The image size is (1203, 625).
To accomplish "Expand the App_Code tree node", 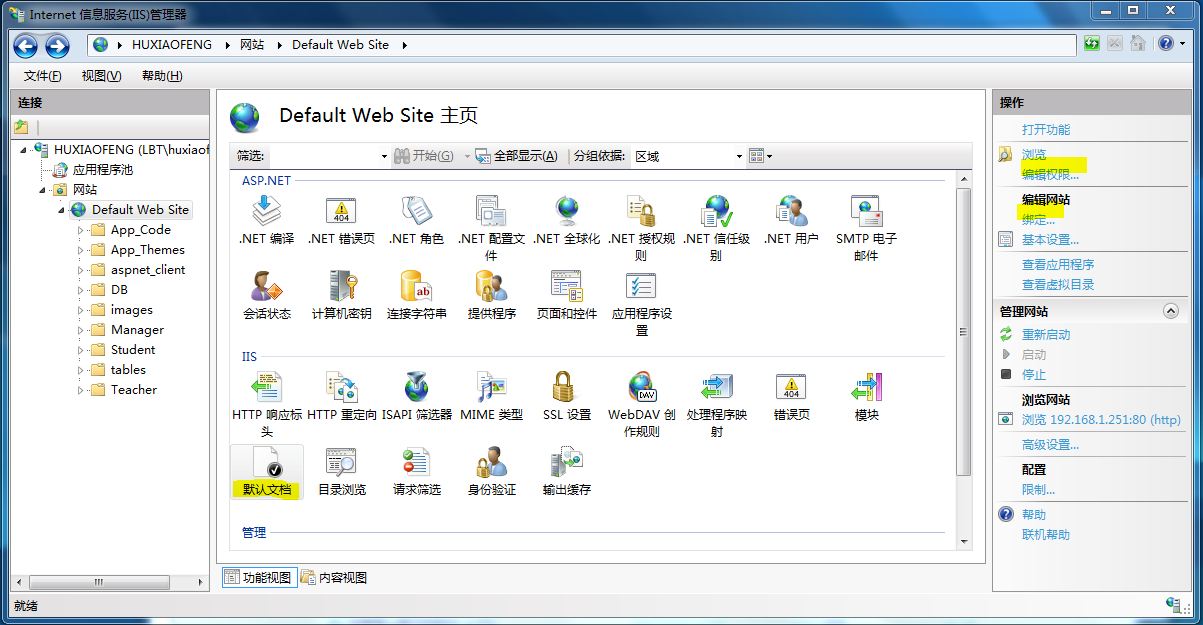I will tap(81, 229).
